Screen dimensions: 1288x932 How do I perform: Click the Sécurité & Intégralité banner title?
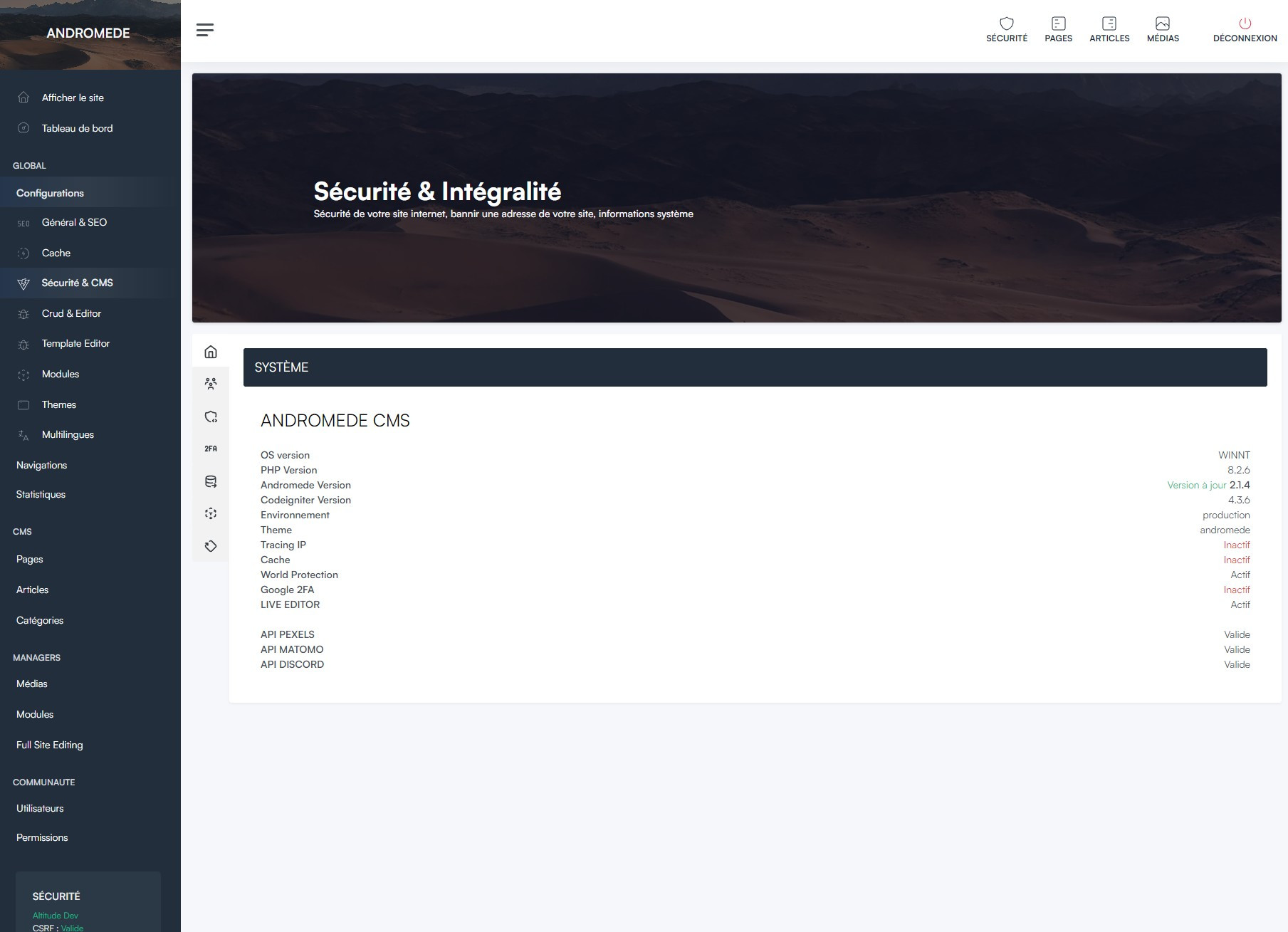point(437,192)
